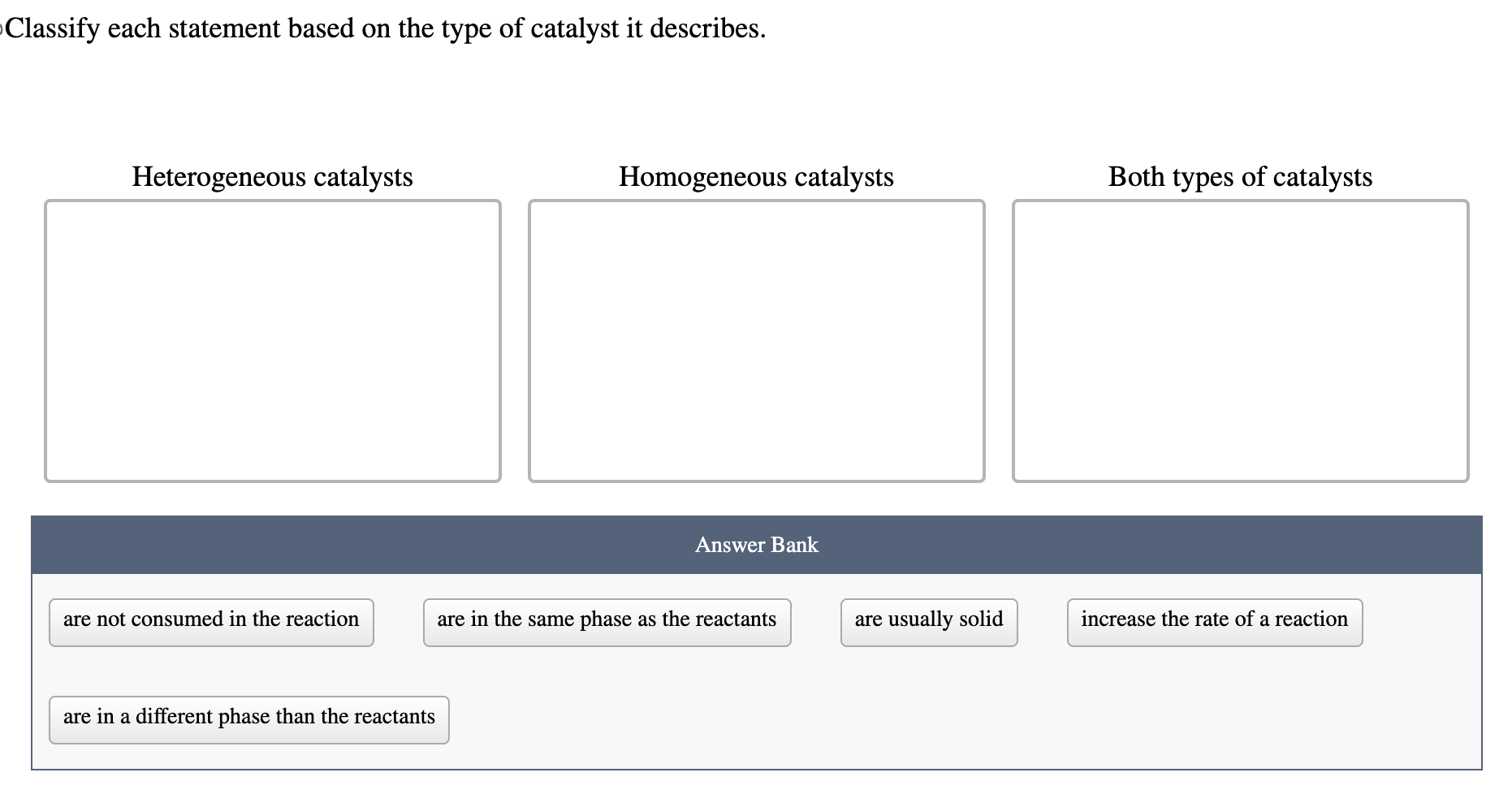
Task: Click inside the Heterogeneous catalysts drop box
Action: (x=273, y=341)
